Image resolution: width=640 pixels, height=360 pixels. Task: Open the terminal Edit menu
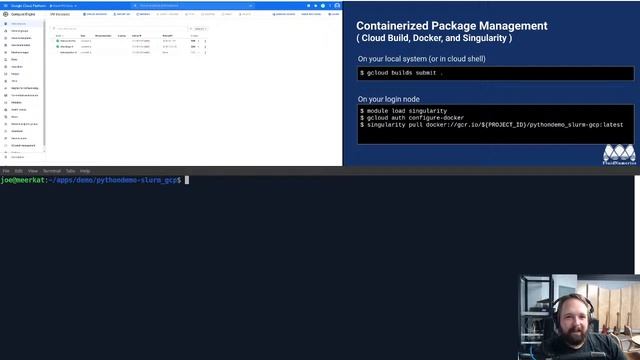coord(19,171)
